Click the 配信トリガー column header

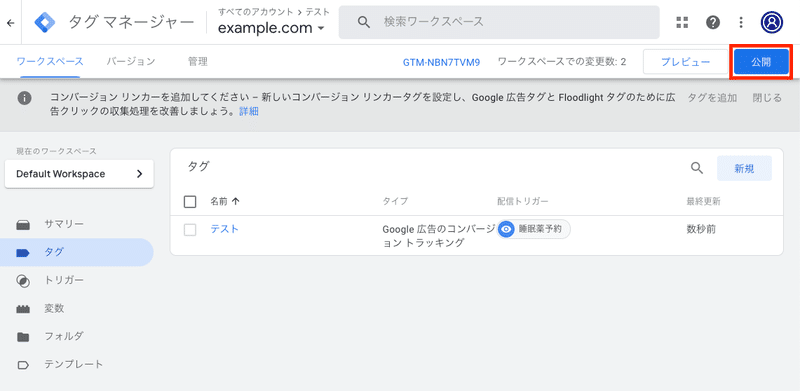point(522,201)
